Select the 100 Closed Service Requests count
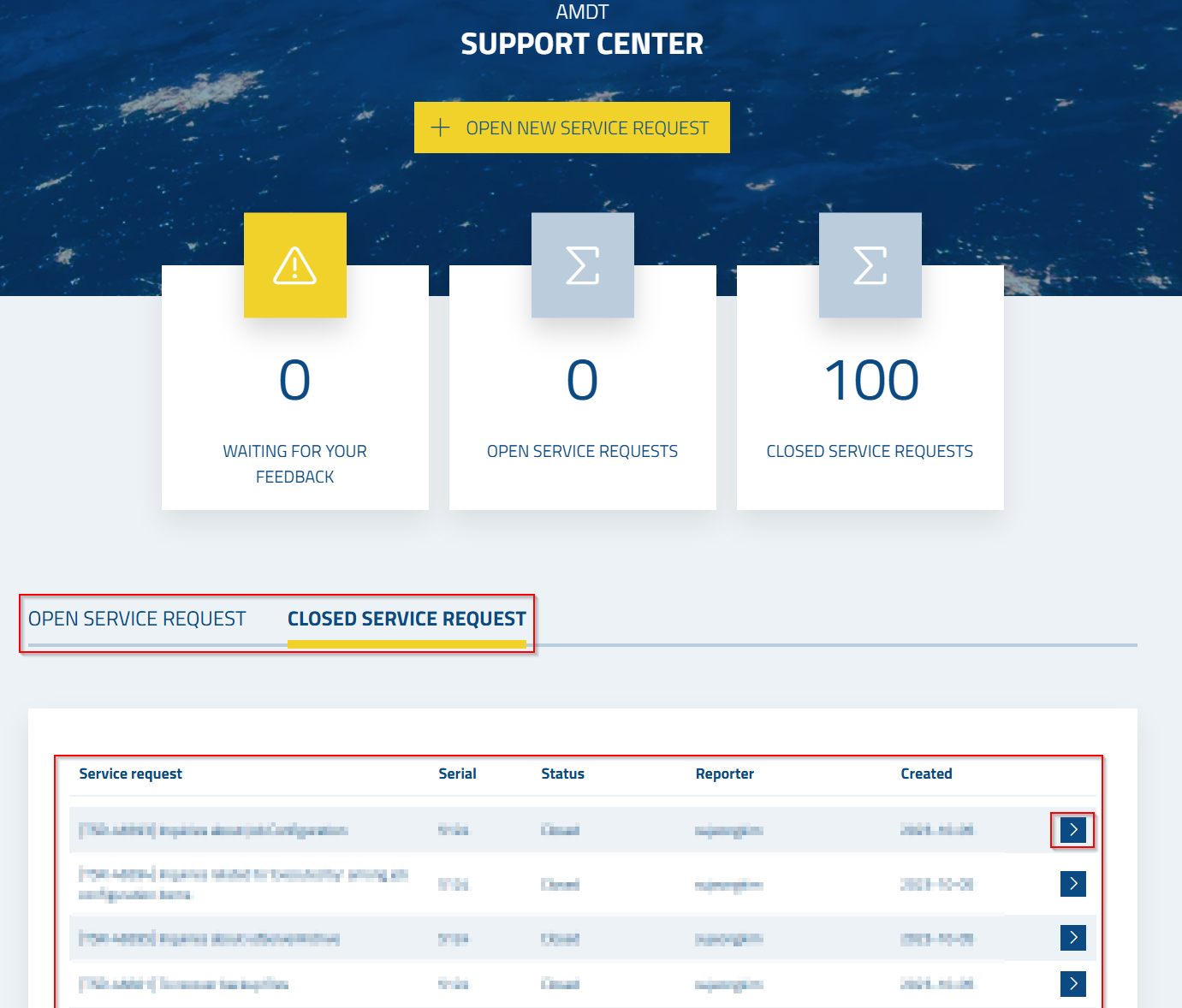The image size is (1182, 1008). [870, 381]
